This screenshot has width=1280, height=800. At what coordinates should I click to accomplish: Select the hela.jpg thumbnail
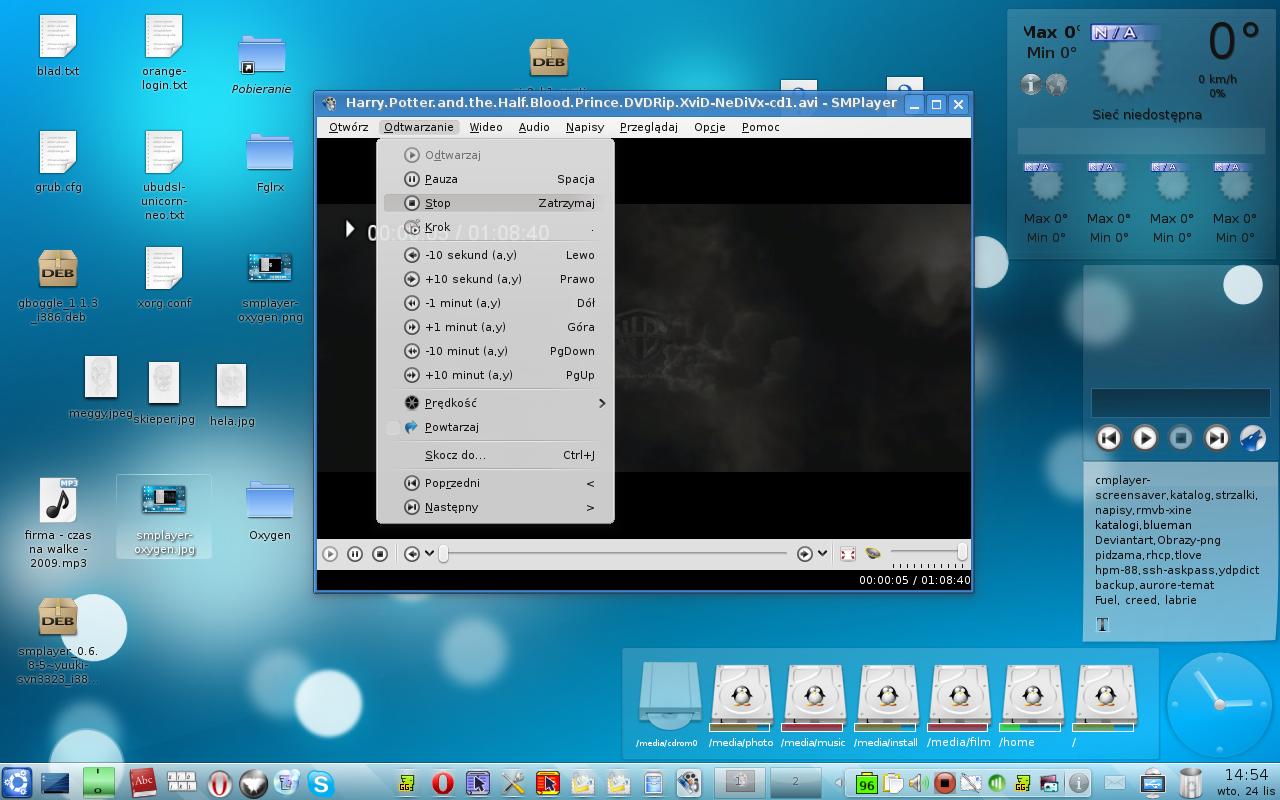tap(231, 386)
